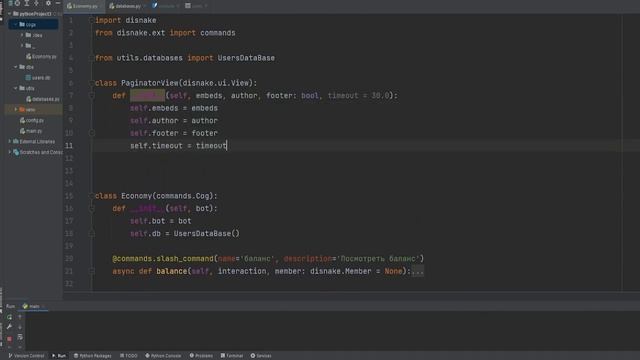
Task: Collapse the utils folder
Action: [x=16, y=88]
